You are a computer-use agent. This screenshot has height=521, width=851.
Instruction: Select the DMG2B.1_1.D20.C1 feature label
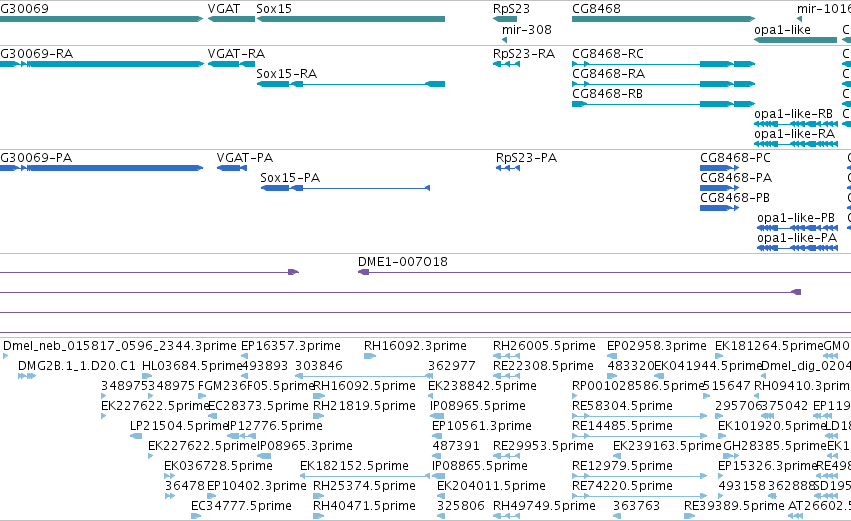tap(77, 366)
